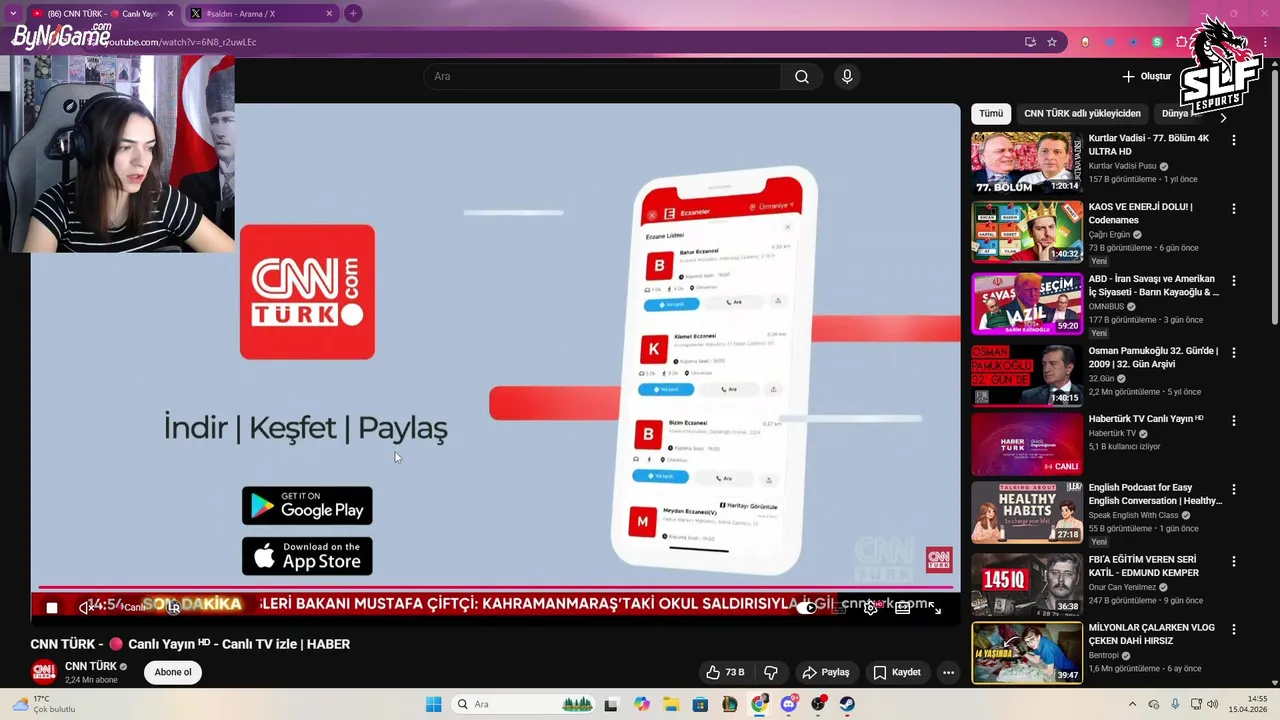Open Microsoft Store from taskbar
The width and height of the screenshot is (1280, 720).
[x=700, y=704]
